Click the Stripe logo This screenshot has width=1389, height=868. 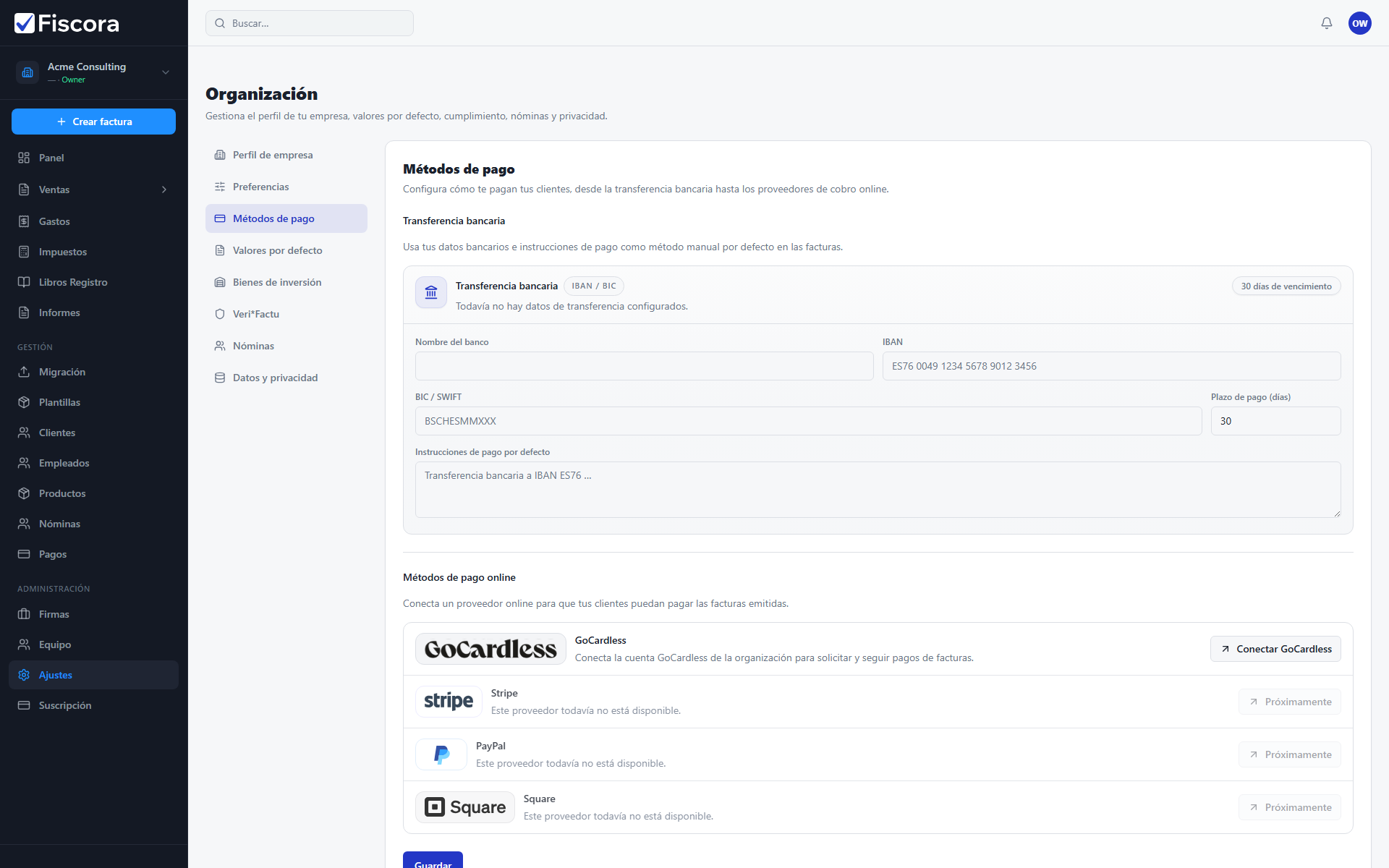tap(449, 702)
